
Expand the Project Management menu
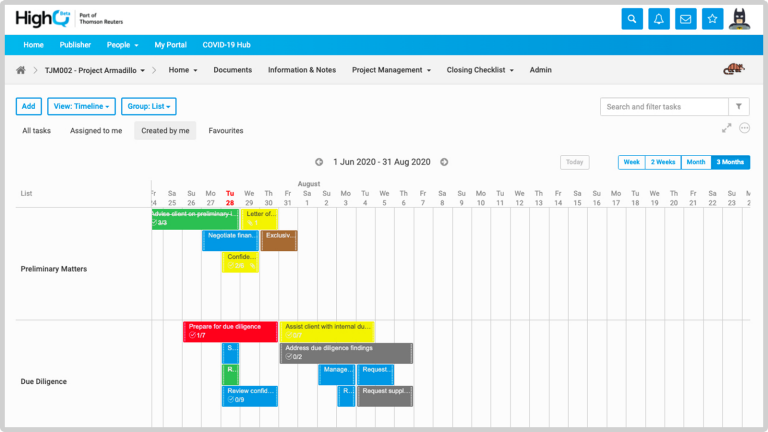(391, 70)
